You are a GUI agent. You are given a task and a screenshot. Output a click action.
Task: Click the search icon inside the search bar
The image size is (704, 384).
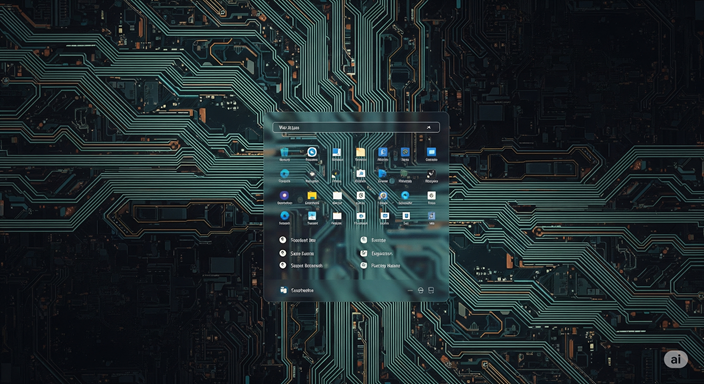429,128
